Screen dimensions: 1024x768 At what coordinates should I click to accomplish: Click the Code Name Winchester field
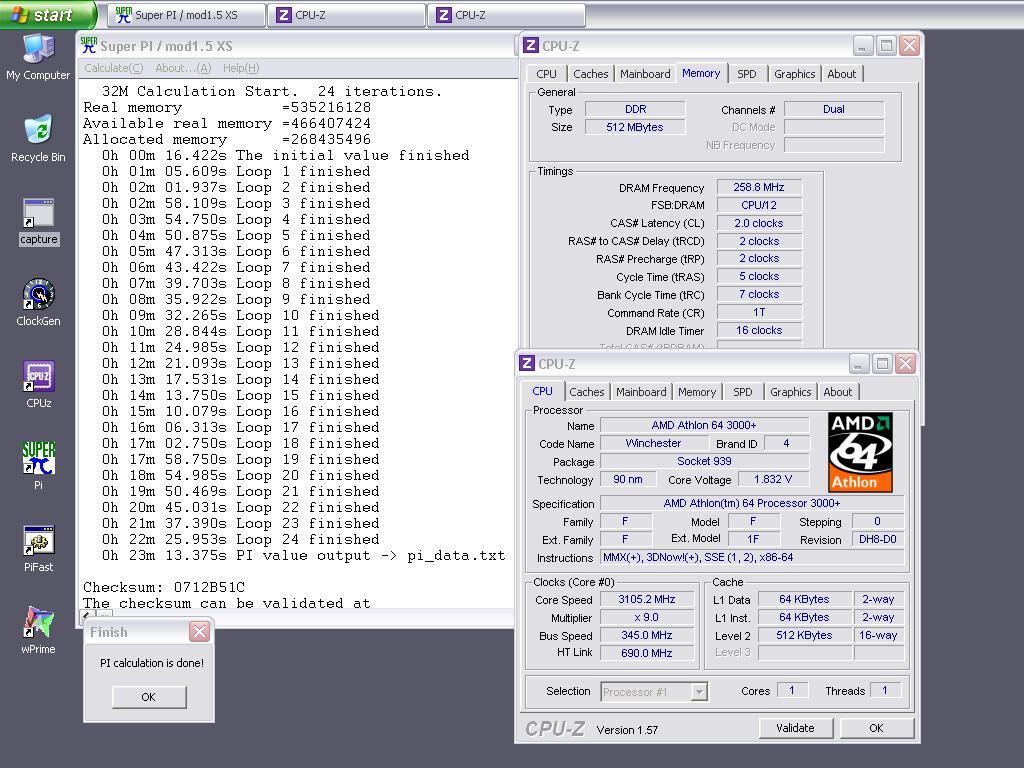point(653,443)
